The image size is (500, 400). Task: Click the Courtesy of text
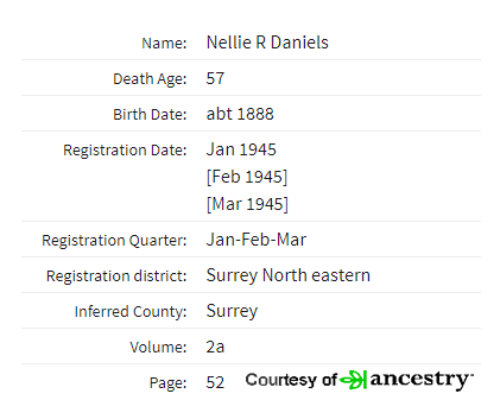291,380
